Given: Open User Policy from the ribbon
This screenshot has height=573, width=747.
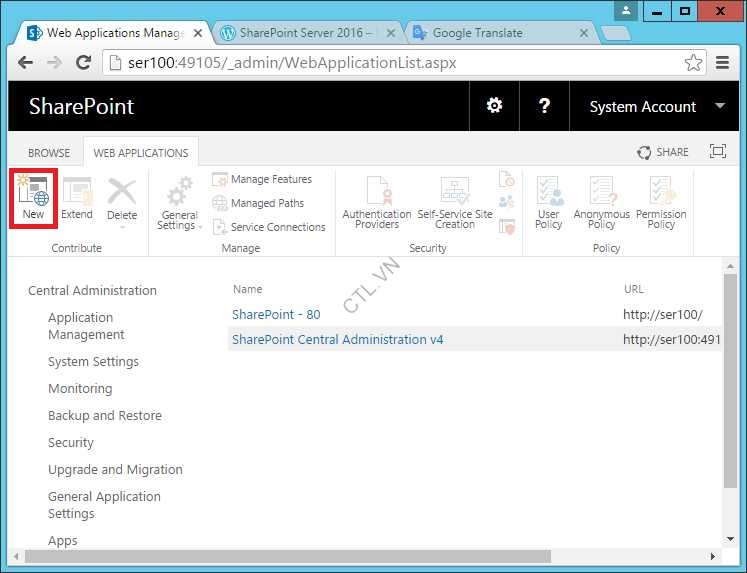Looking at the screenshot, I should pos(549,203).
